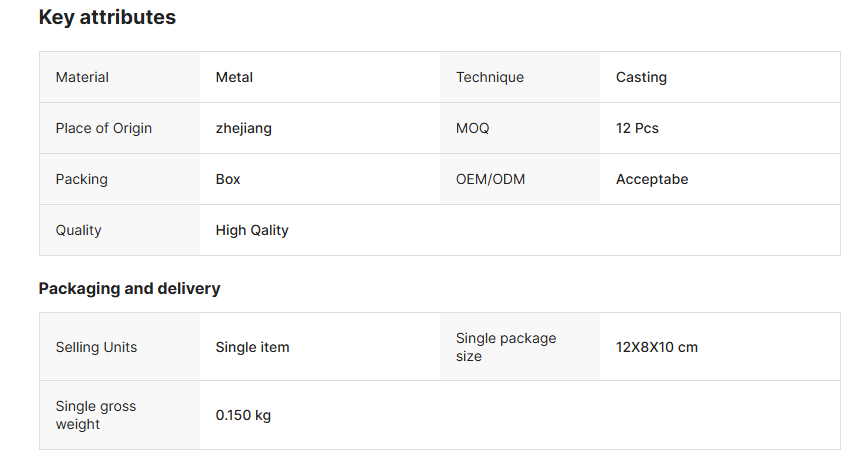Select the OEM/ODM label cell

tap(491, 179)
